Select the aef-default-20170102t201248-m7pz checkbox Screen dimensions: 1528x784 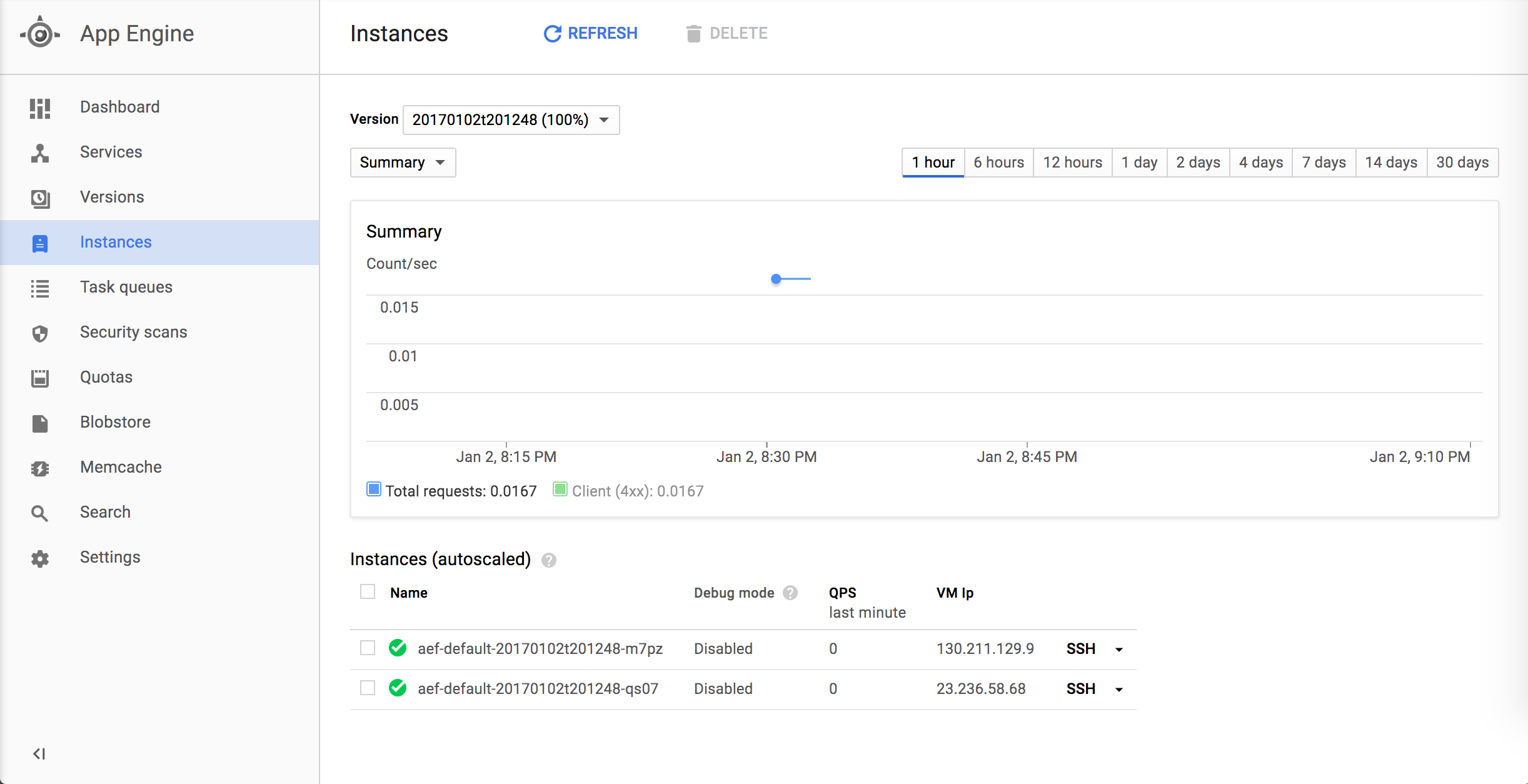click(x=368, y=648)
